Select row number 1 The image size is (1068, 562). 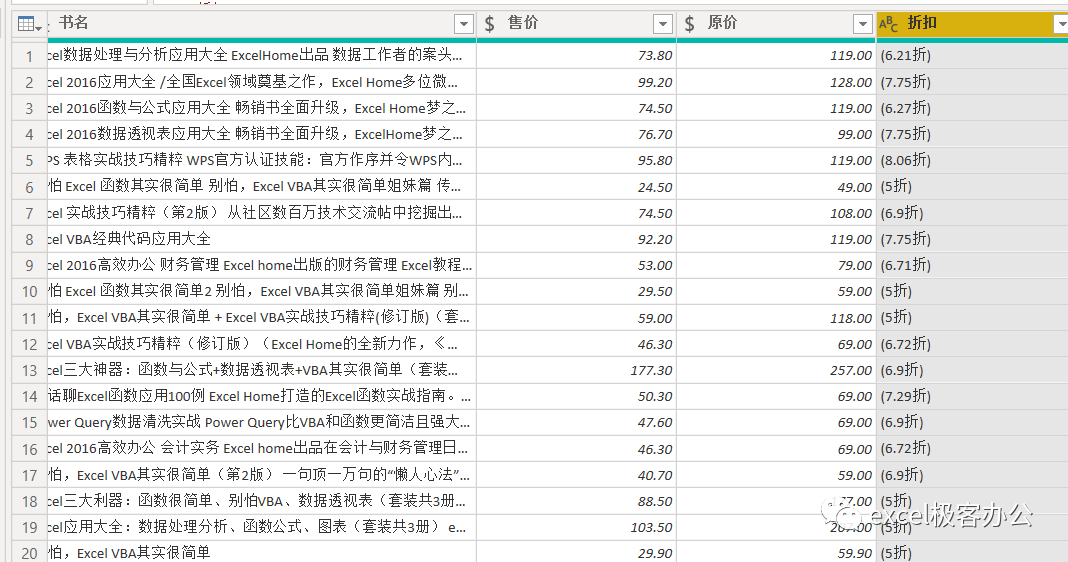(29, 56)
